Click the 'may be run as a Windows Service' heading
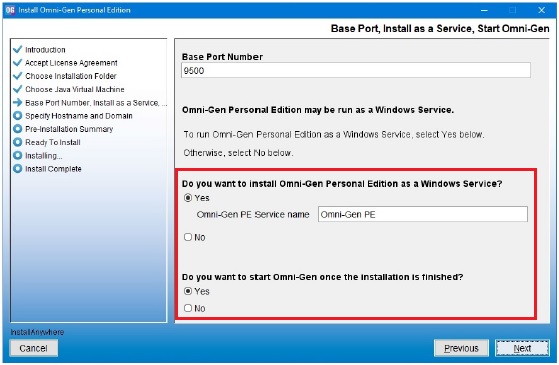The image size is (559, 365). (318, 110)
